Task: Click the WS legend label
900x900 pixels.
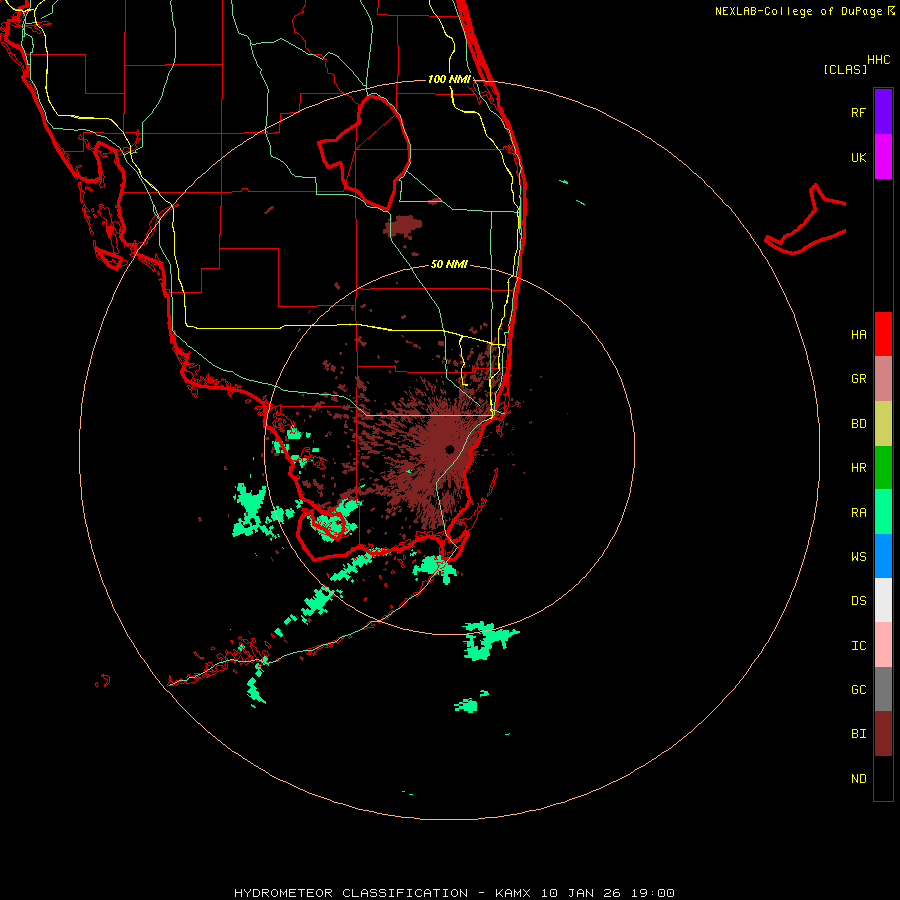Action: (858, 556)
